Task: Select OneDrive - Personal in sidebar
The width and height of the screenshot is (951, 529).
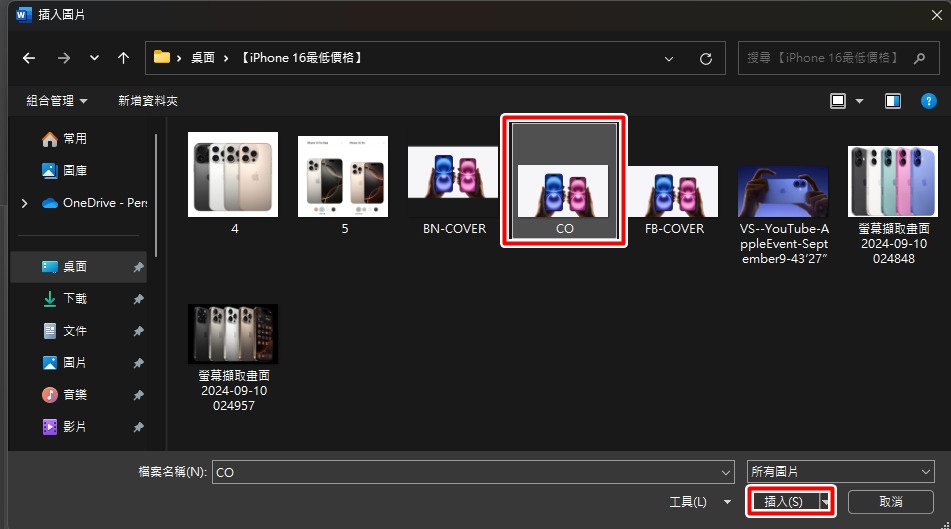Action: click(94, 203)
